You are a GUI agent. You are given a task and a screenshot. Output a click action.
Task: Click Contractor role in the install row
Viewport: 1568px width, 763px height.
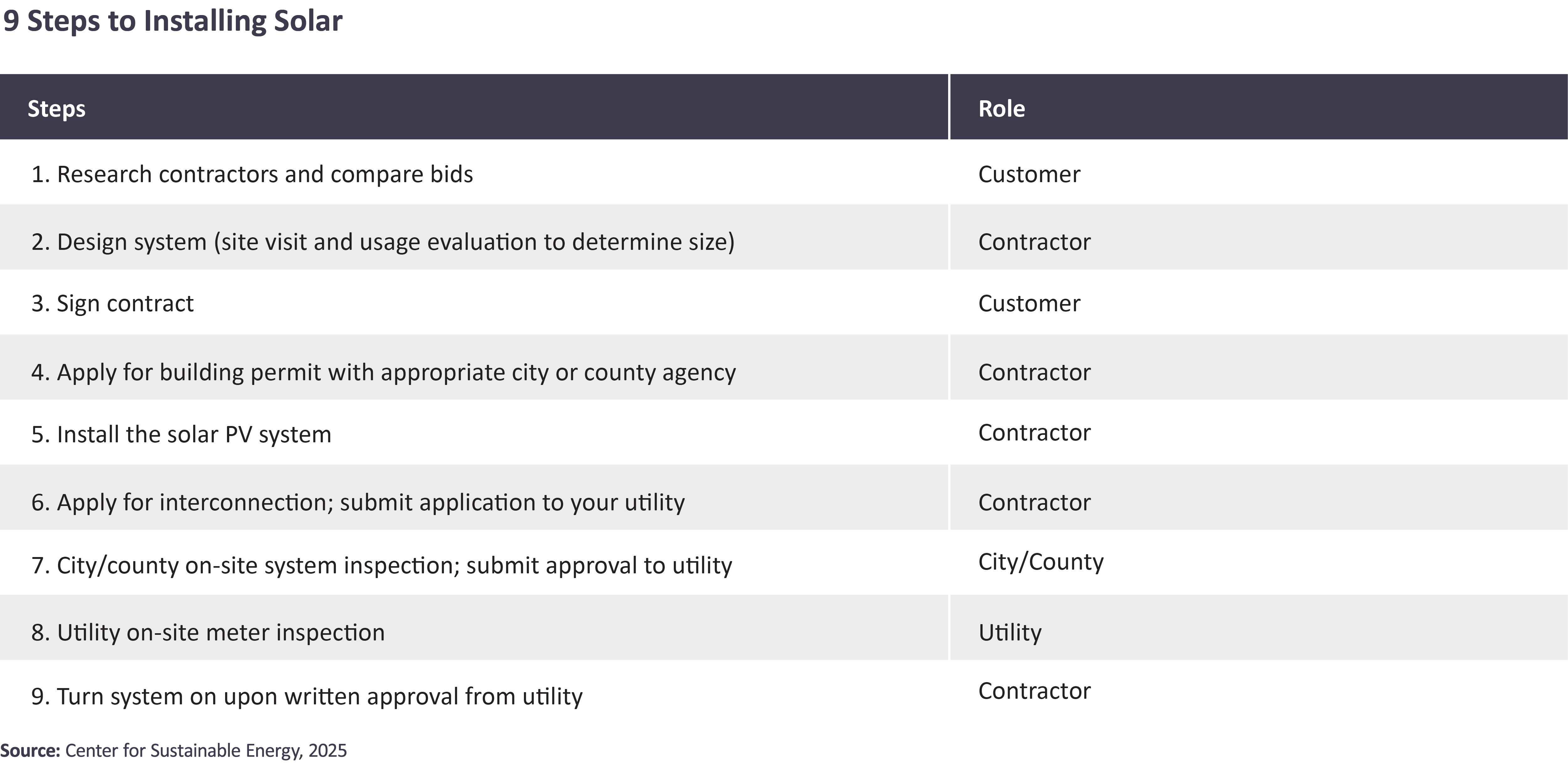[x=1034, y=433]
